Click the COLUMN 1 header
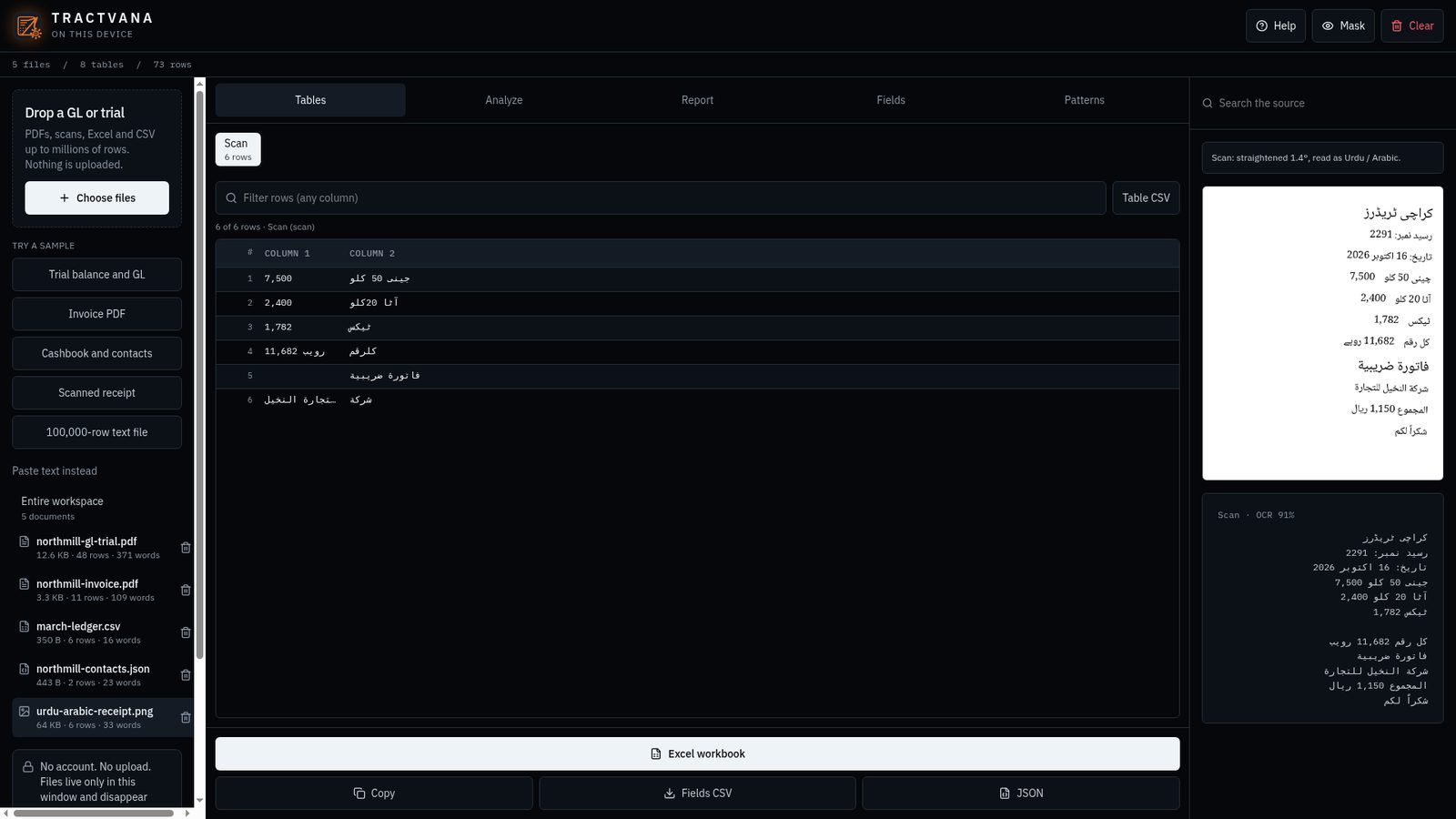The image size is (1456, 819). (x=287, y=253)
